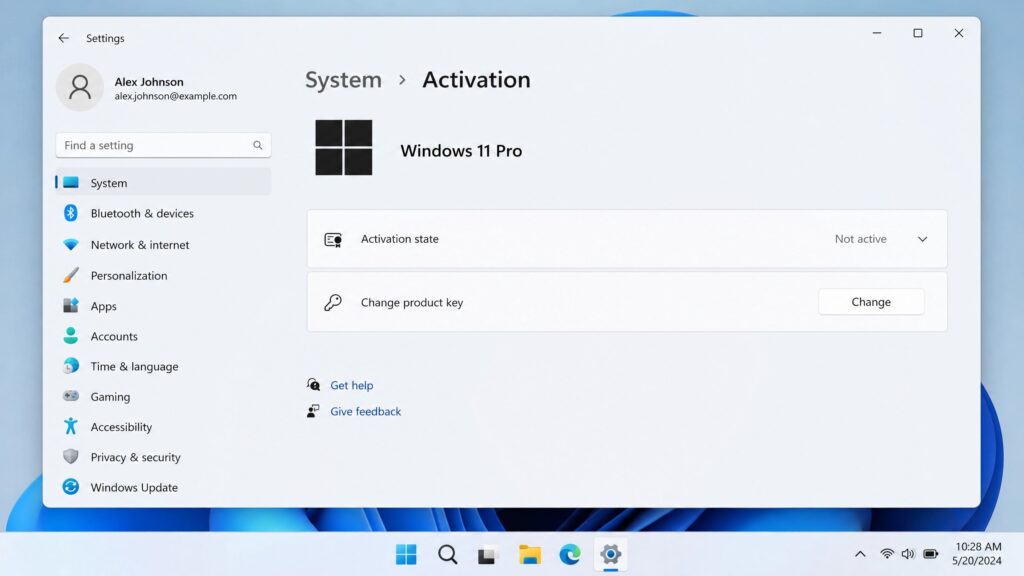The image size is (1024, 576).
Task: Open Alex Johnson's account avatar
Action: [x=80, y=87]
